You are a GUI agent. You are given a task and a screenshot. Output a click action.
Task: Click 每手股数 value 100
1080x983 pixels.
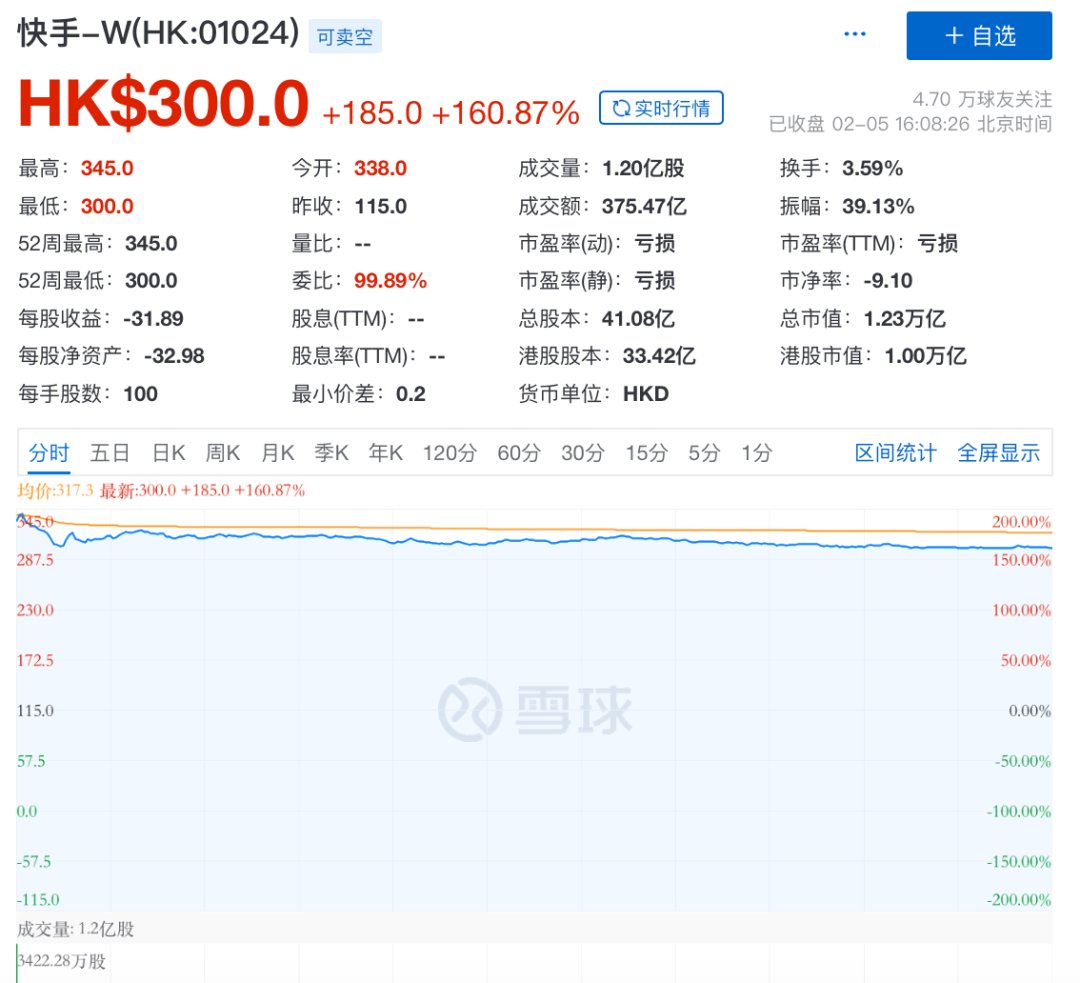click(141, 393)
